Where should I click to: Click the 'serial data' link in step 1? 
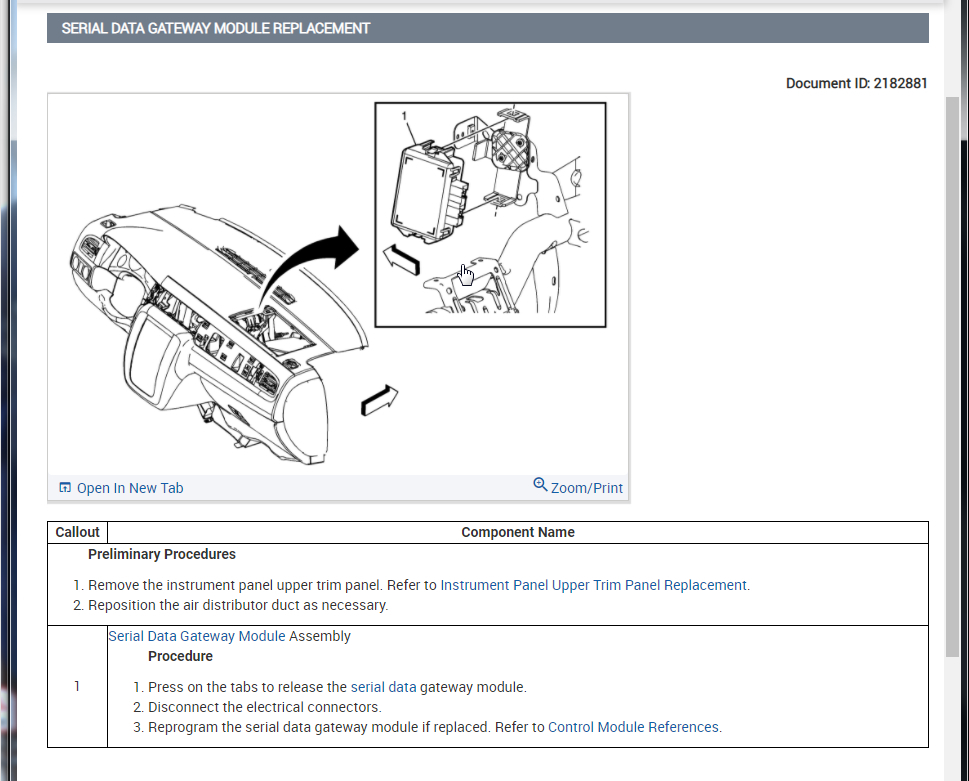click(x=383, y=687)
